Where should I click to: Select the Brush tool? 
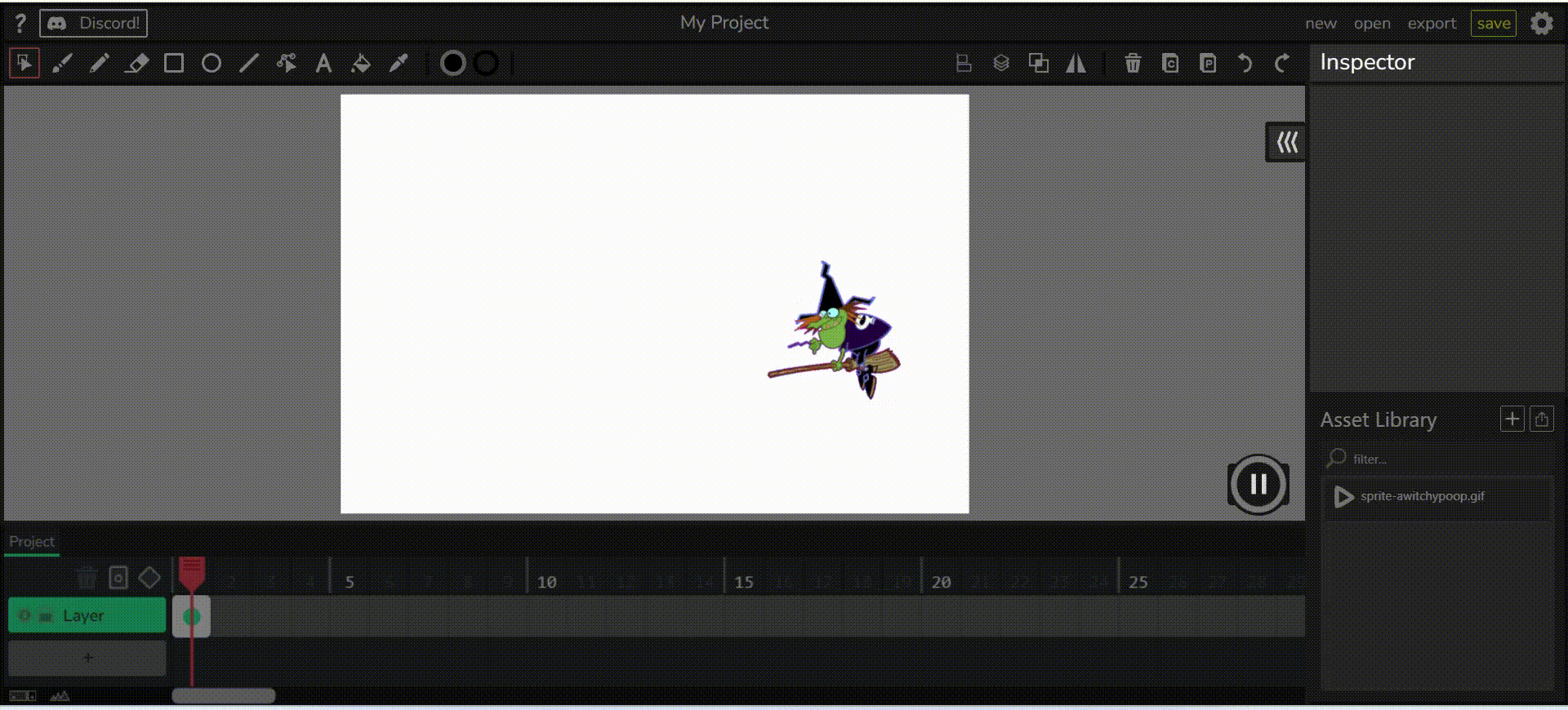tap(62, 63)
